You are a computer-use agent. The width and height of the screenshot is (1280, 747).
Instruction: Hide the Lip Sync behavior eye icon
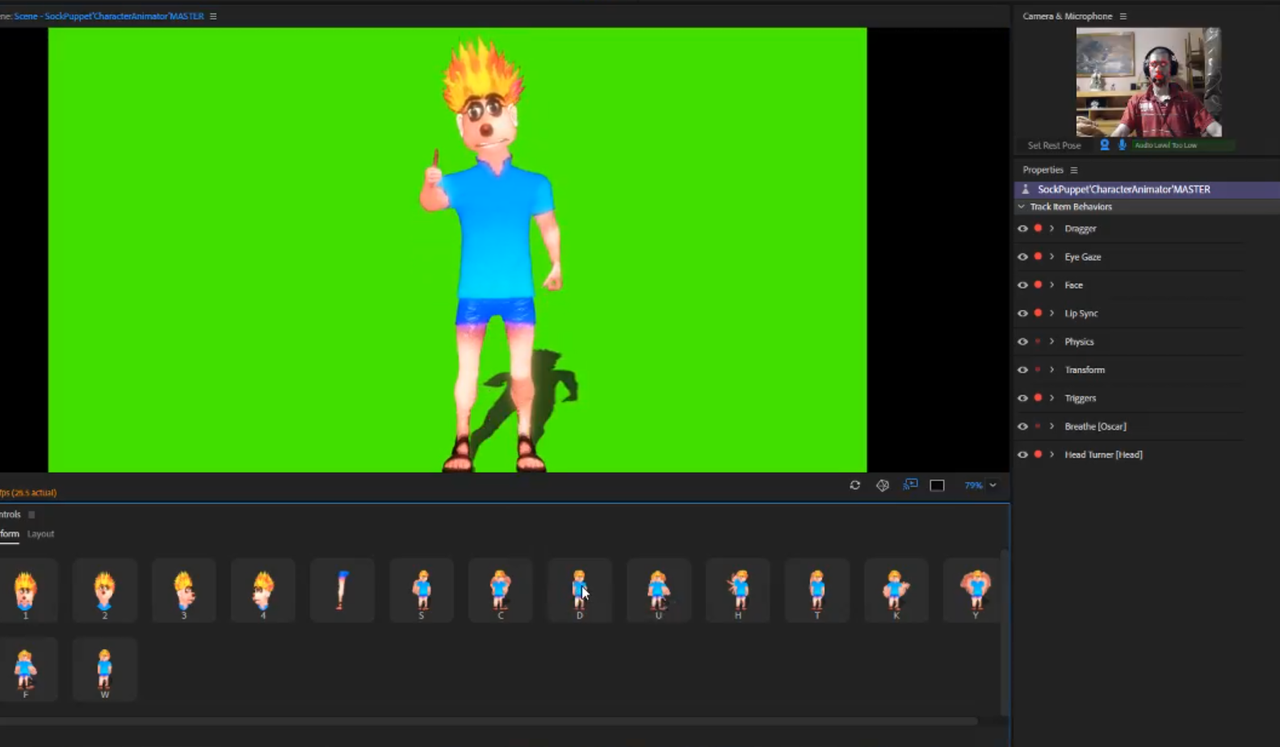(x=1022, y=313)
